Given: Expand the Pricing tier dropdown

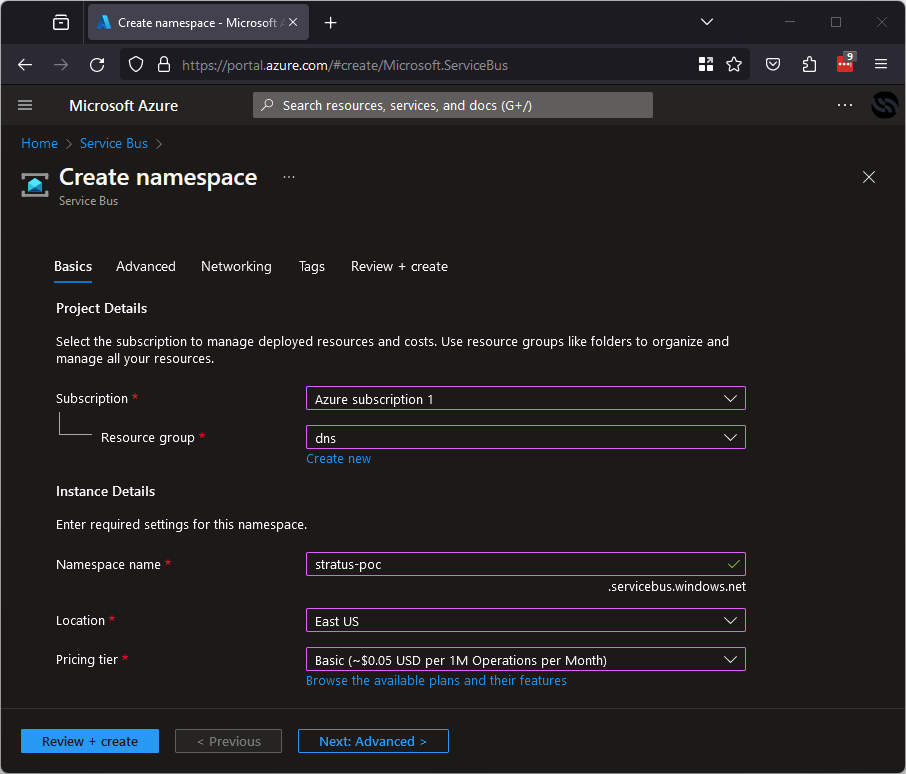Looking at the screenshot, I should pyautogui.click(x=526, y=660).
